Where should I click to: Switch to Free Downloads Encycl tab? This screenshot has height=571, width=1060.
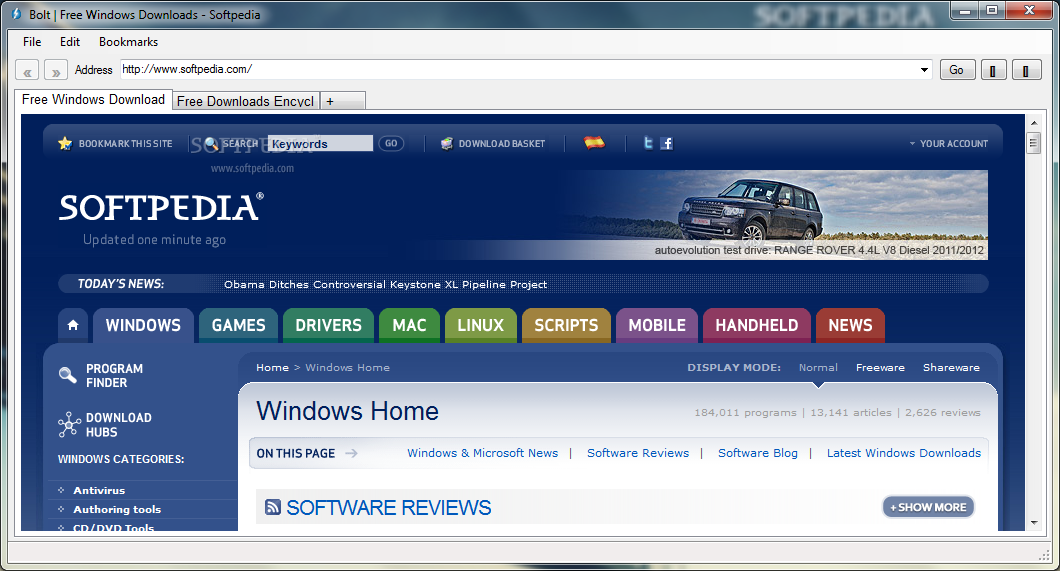tap(246, 101)
